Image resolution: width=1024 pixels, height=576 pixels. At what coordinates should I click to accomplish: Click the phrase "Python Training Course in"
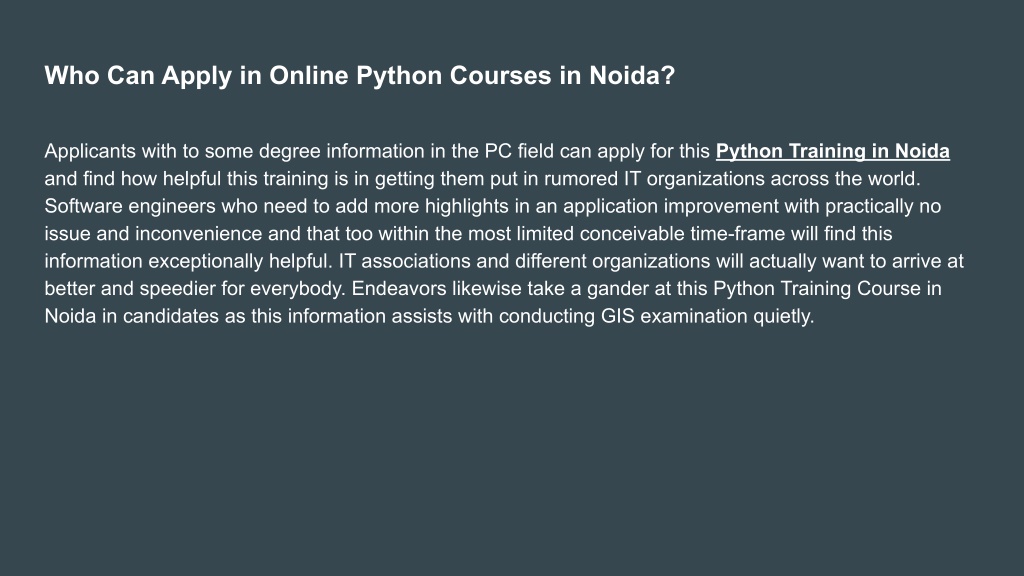pyautogui.click(x=827, y=289)
